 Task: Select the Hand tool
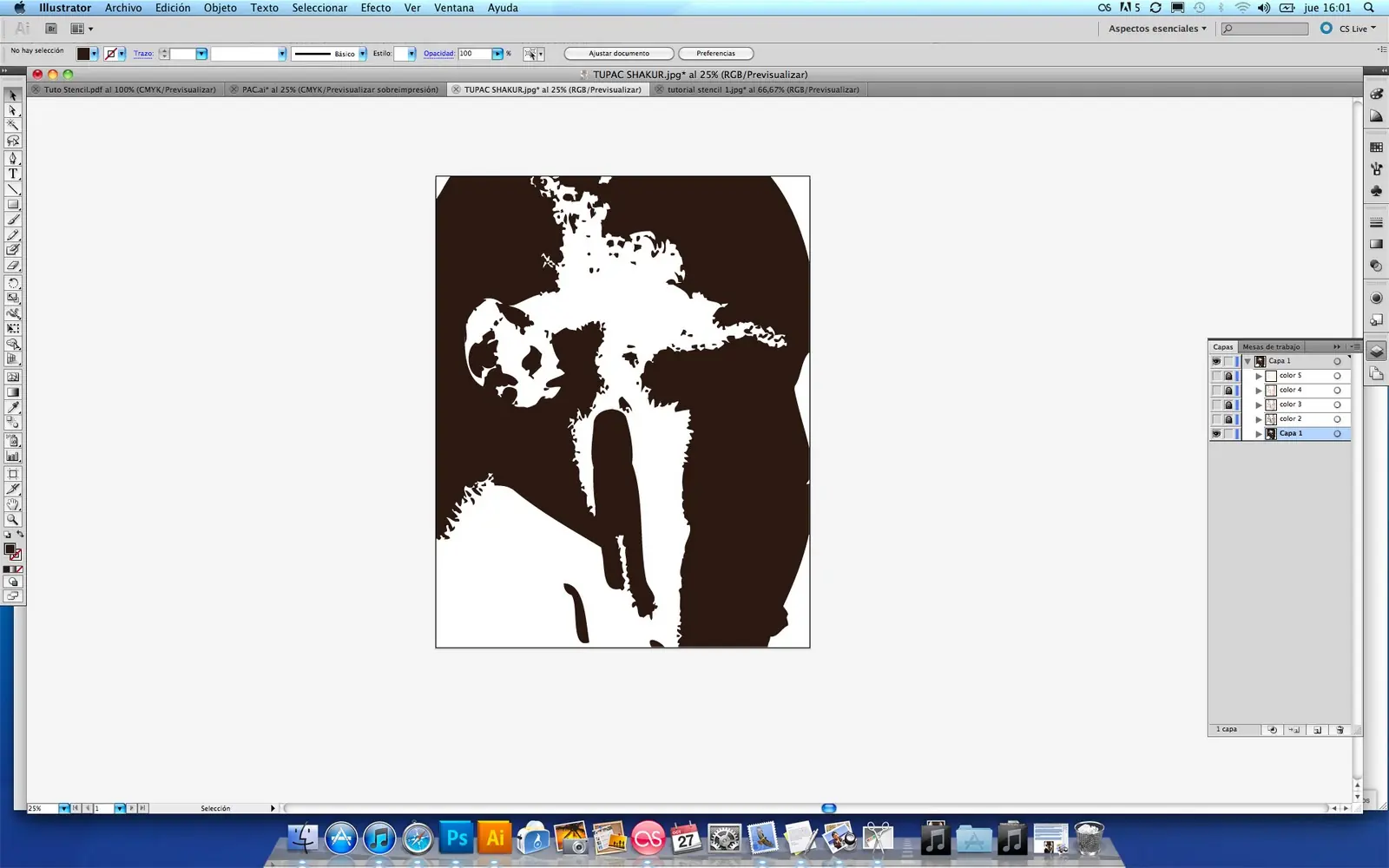(13, 503)
